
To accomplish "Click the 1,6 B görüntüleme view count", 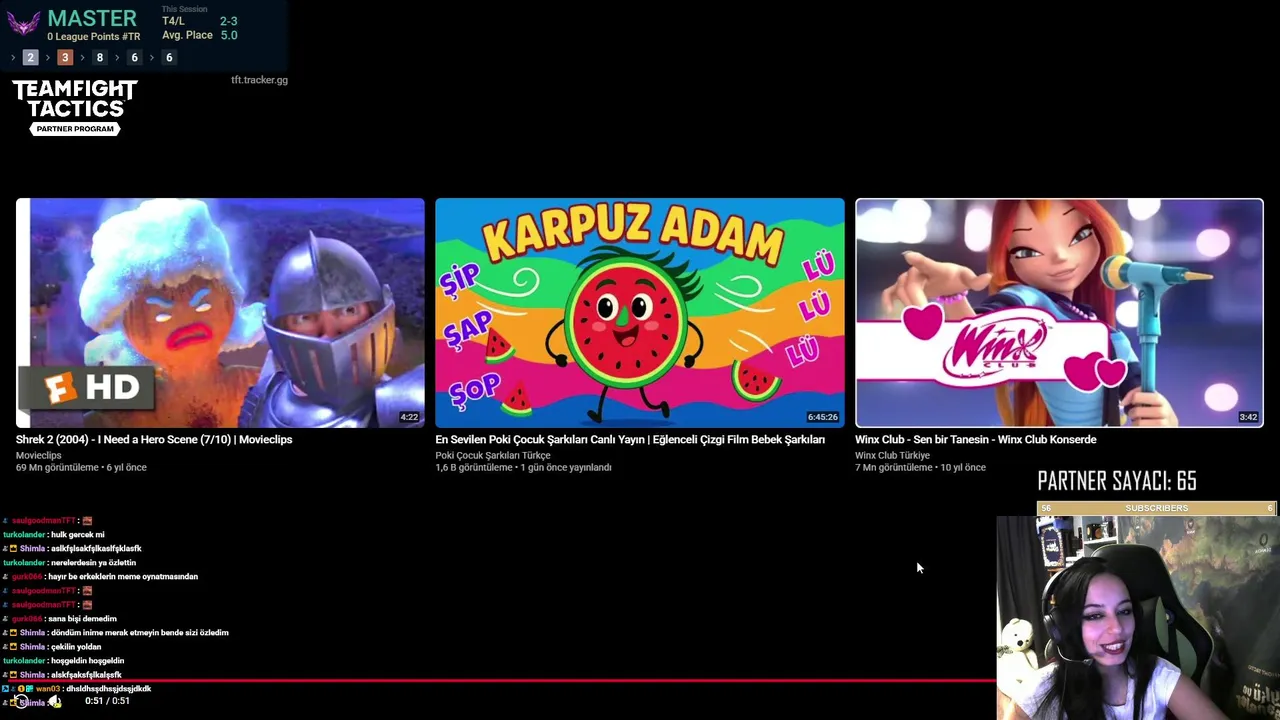I will click(x=473, y=468).
